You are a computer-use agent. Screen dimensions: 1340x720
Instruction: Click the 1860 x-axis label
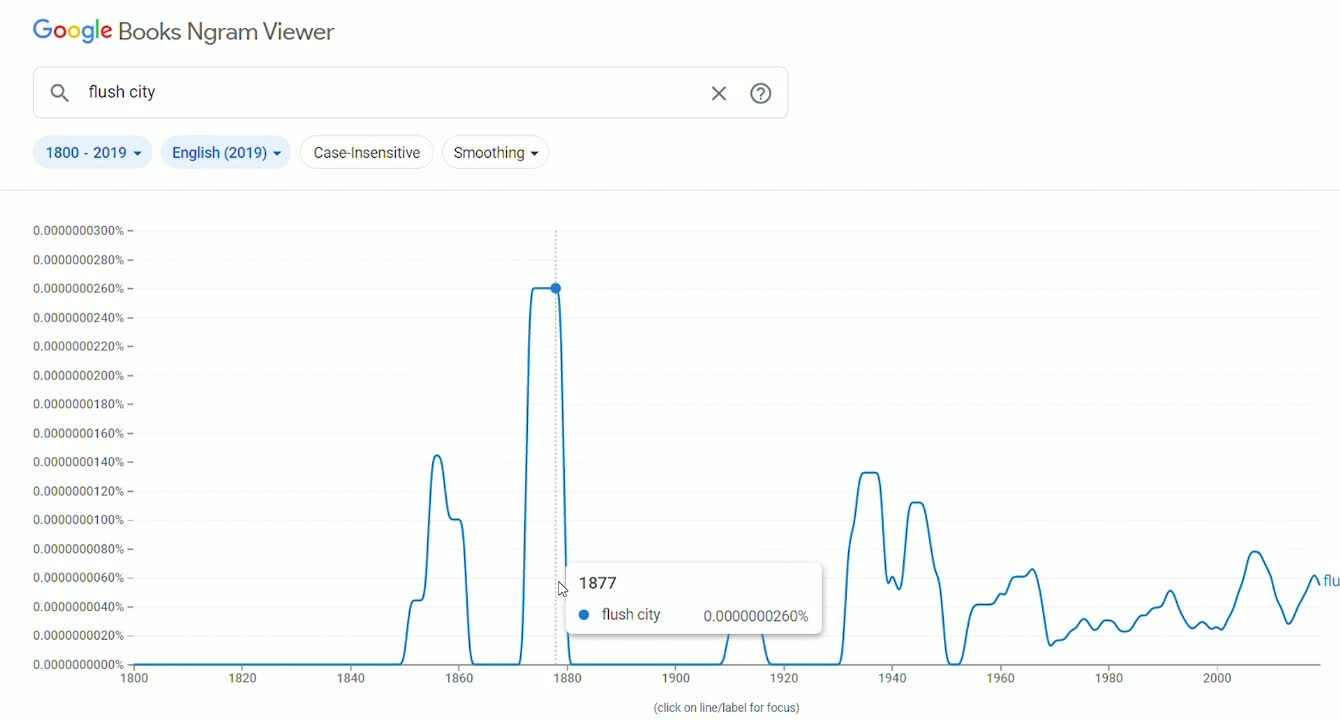[459, 678]
